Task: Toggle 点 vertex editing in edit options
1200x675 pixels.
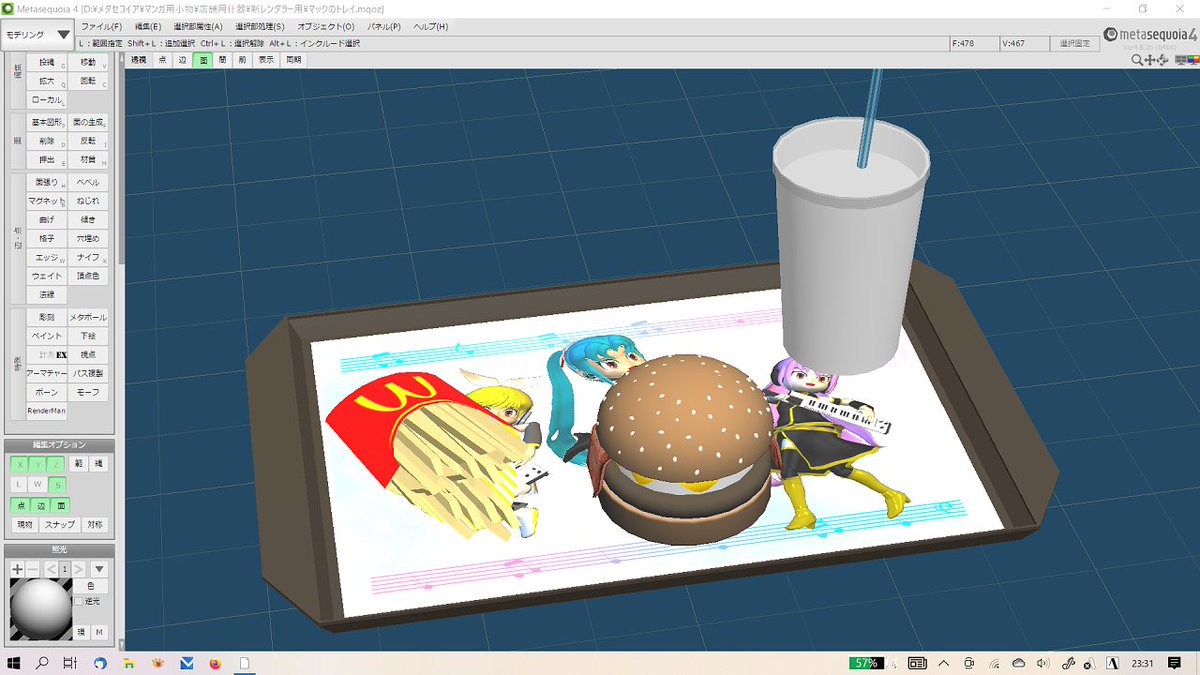Action: [20, 505]
